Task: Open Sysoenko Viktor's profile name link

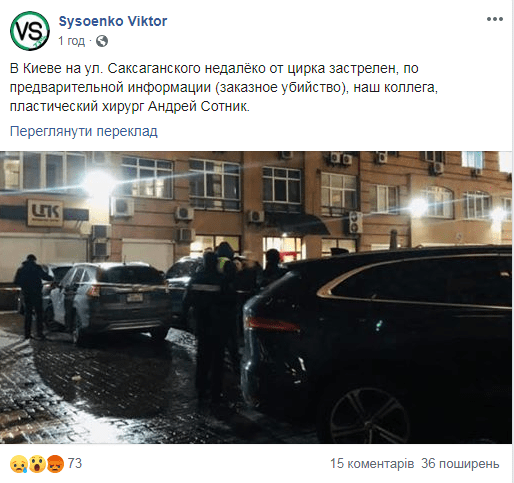Action: pos(113,21)
